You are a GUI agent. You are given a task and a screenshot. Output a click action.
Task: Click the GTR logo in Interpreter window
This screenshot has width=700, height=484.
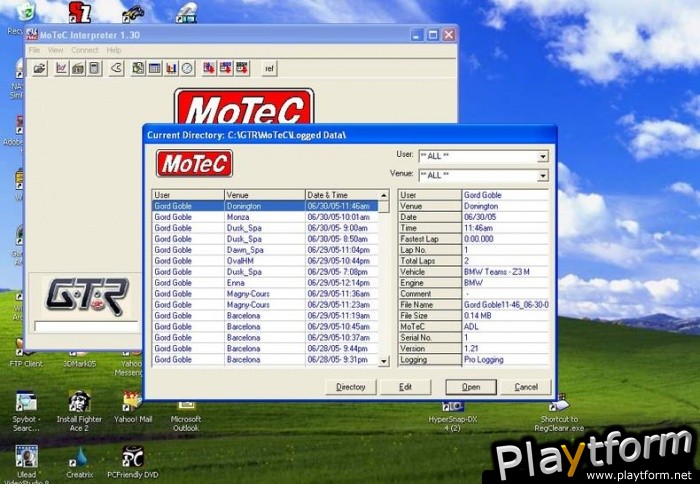[x=87, y=297]
